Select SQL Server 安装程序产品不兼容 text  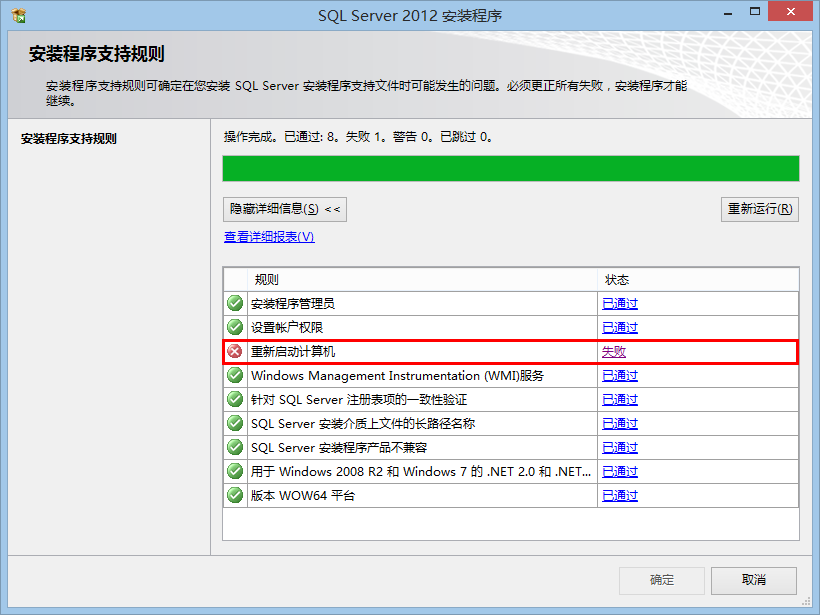coord(339,448)
